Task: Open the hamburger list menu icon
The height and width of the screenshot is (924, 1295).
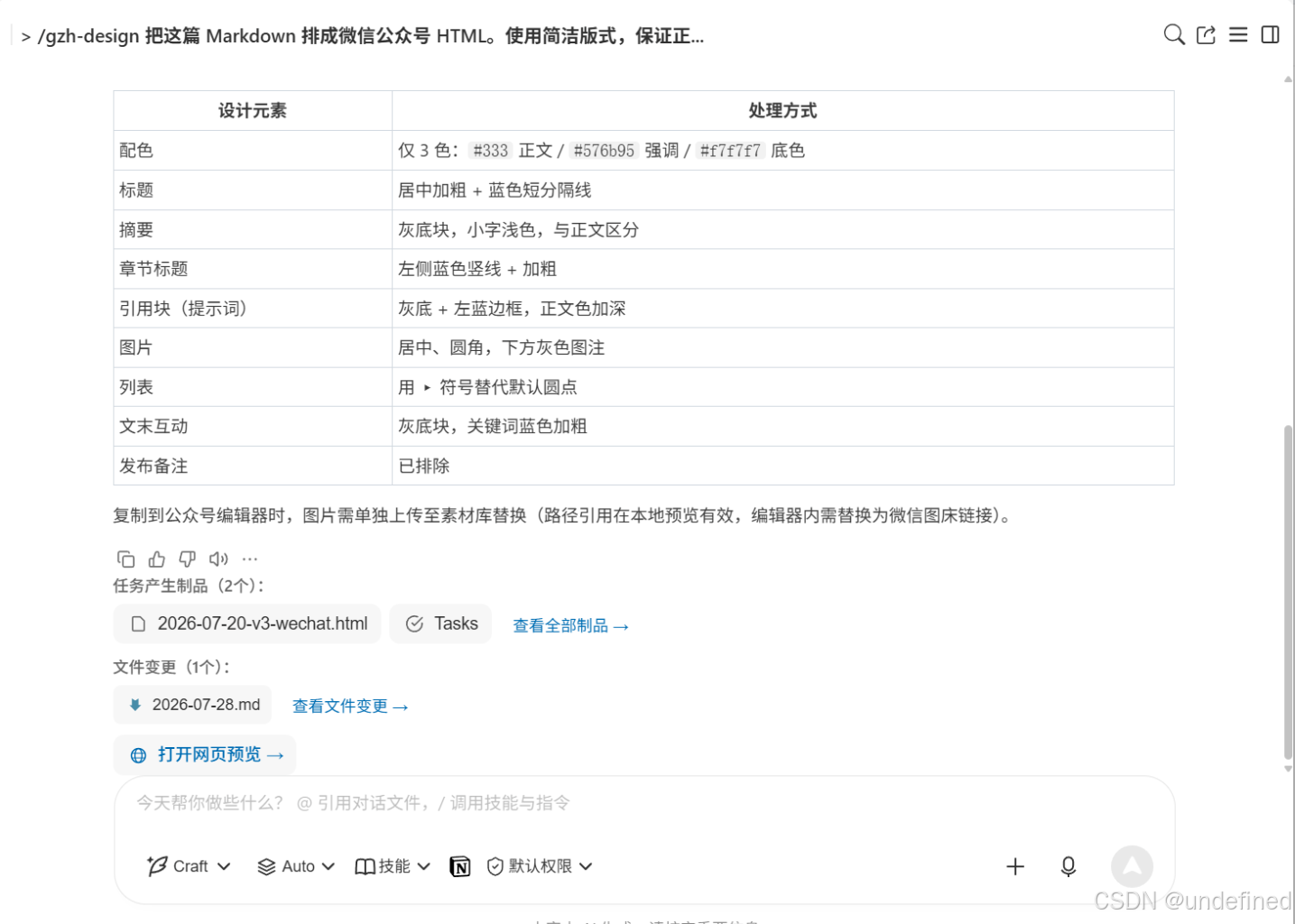Action: pos(1238,35)
